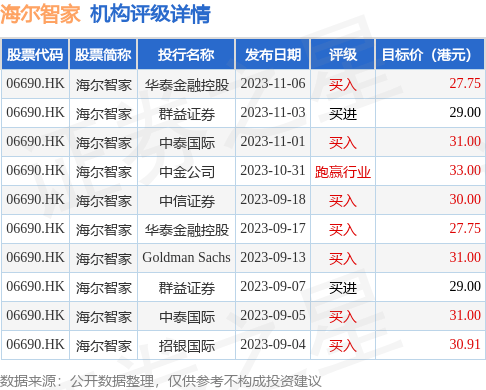Click the 投行名称 column header
This screenshot has height=390, width=486.
[x=186, y=54]
